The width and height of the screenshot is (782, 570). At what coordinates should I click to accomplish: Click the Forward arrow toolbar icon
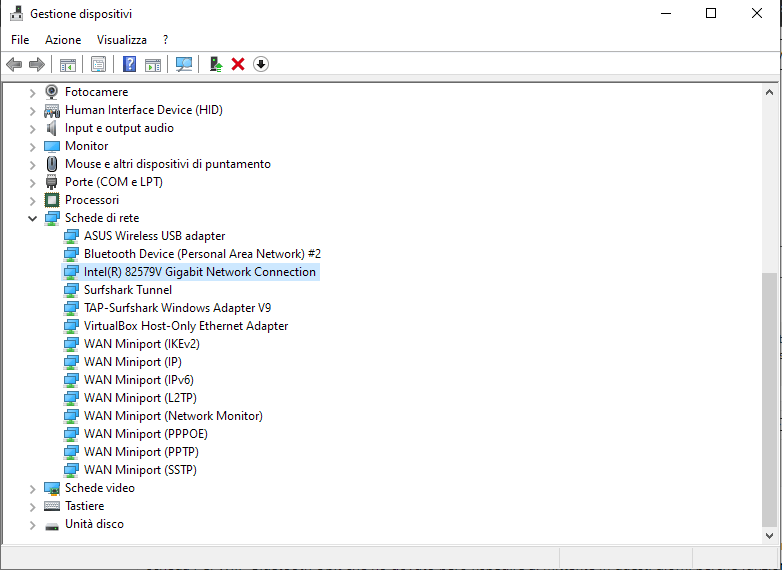pyautogui.click(x=37, y=64)
